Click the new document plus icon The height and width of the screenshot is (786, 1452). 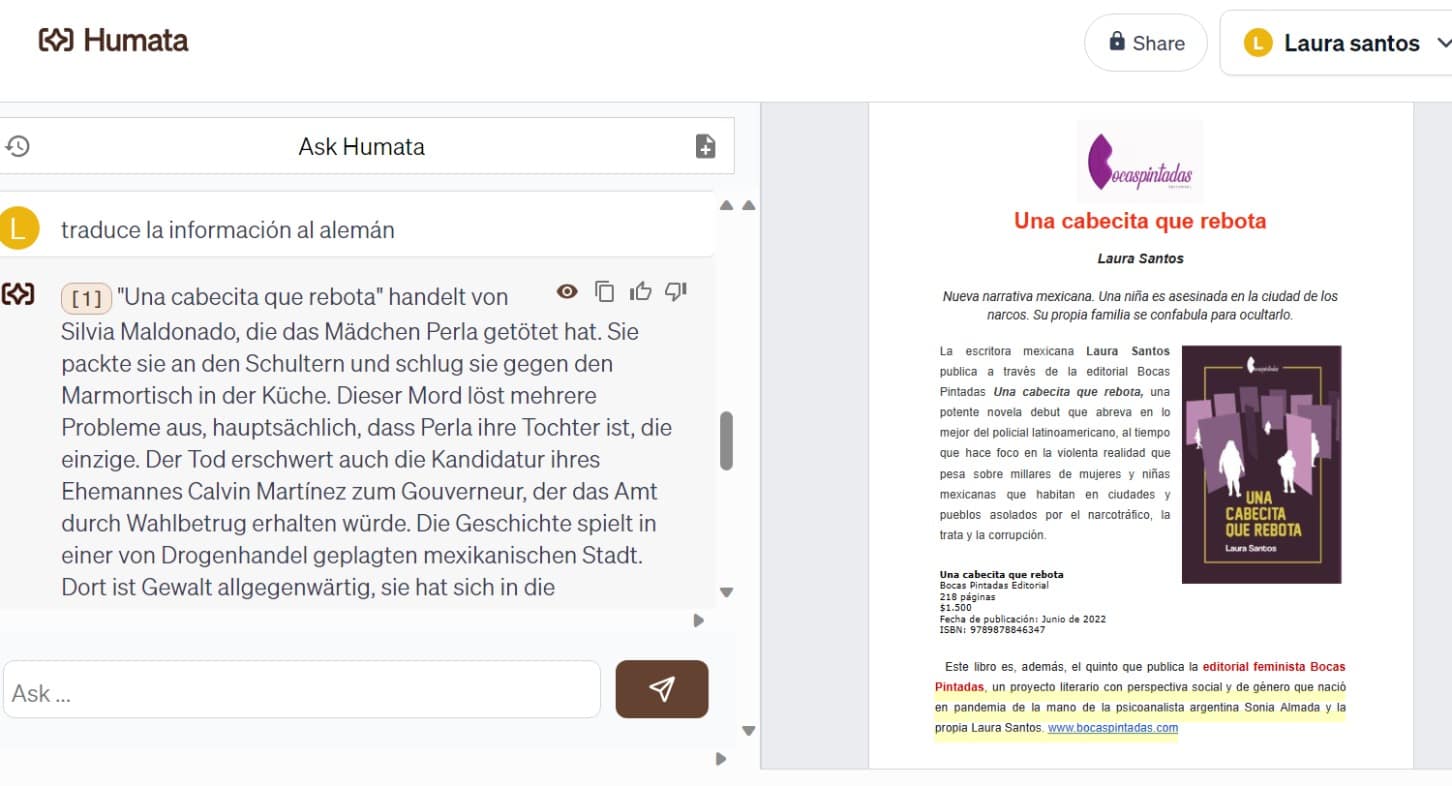pos(705,146)
